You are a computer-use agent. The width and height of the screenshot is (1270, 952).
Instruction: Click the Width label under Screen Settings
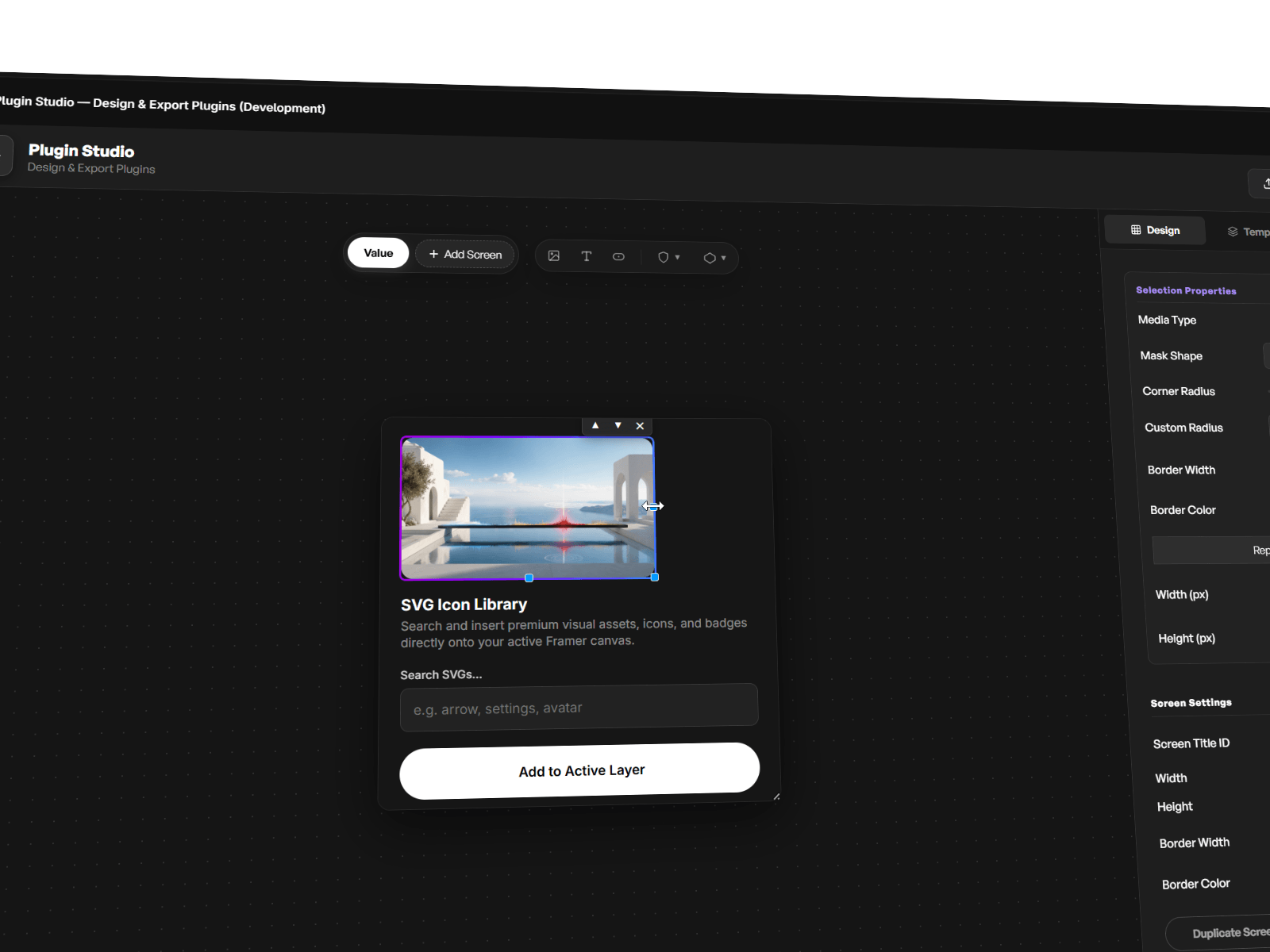point(1171,778)
